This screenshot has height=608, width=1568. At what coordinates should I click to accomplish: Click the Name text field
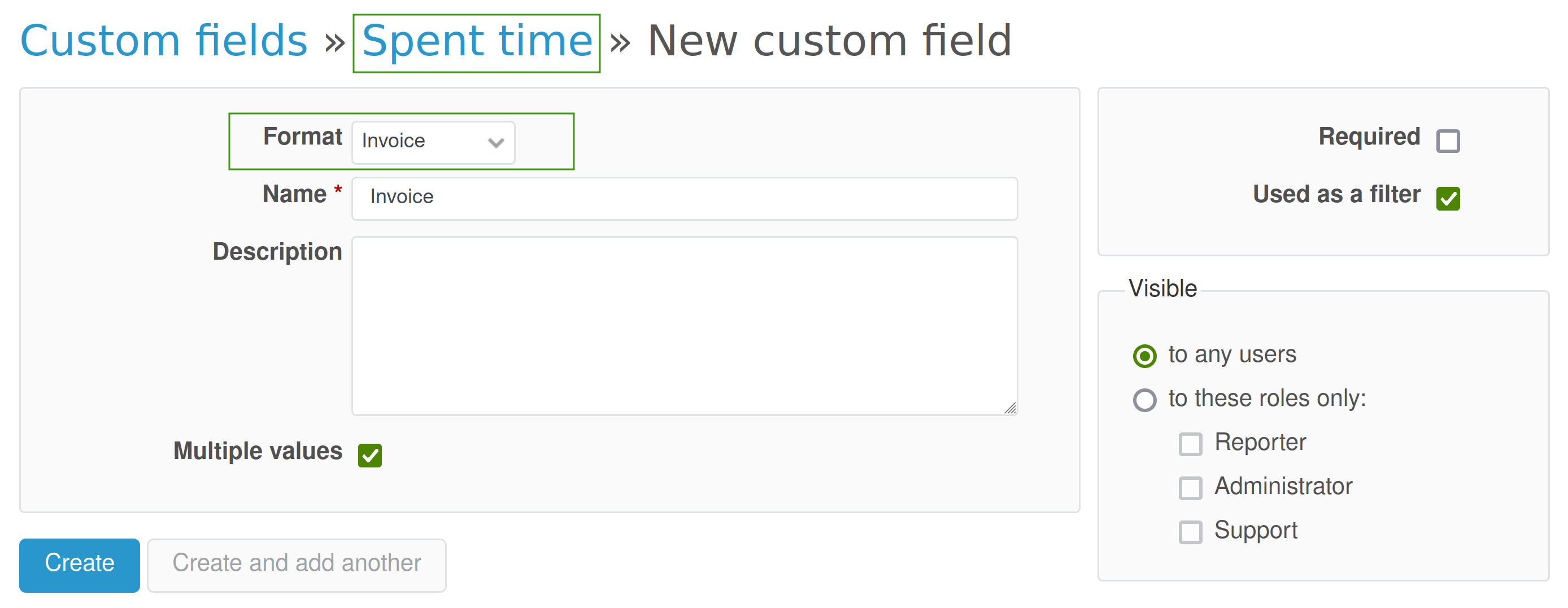[x=684, y=198]
